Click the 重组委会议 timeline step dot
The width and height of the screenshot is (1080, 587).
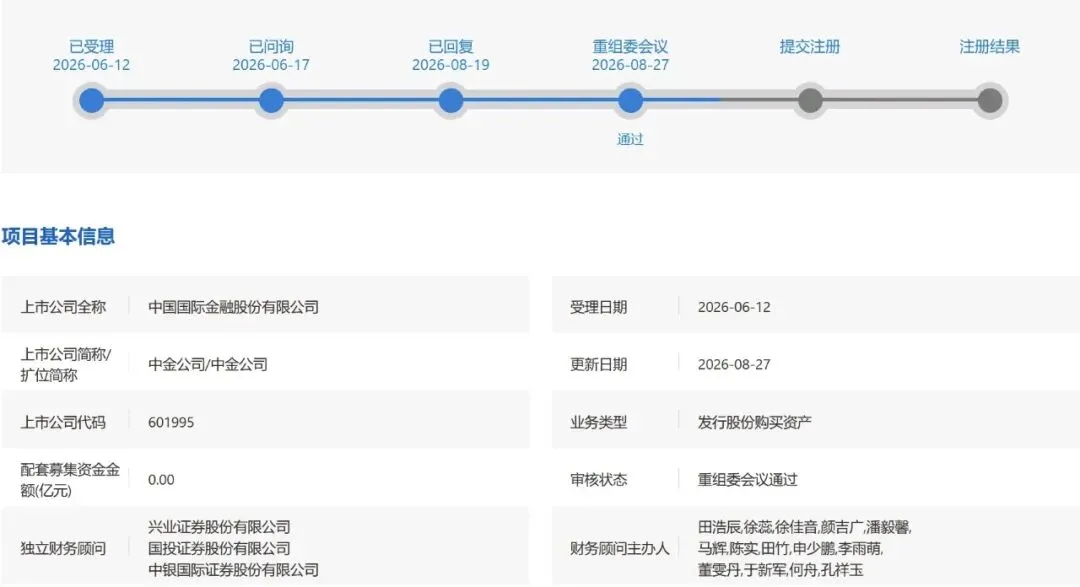point(630,101)
